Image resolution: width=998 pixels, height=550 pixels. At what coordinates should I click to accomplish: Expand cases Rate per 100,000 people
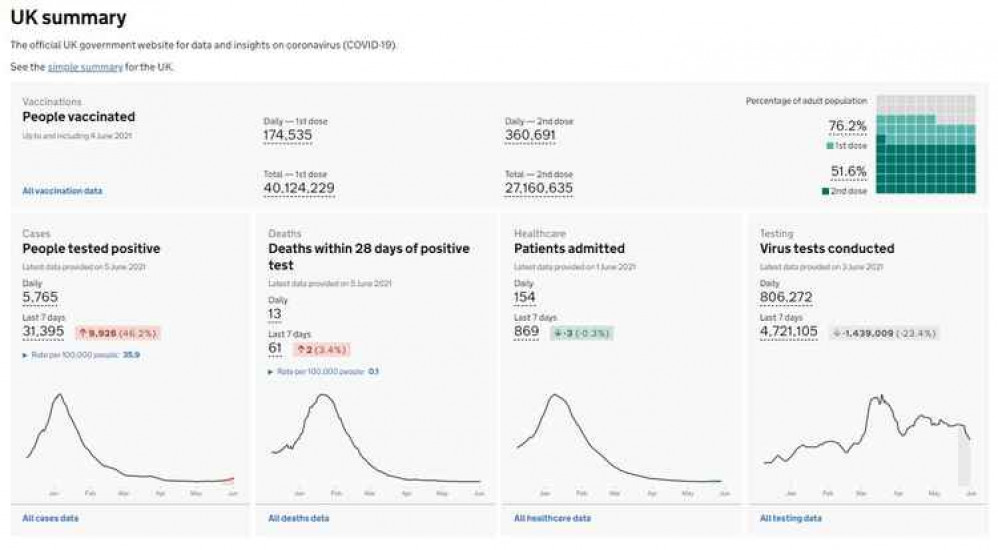pos(80,355)
